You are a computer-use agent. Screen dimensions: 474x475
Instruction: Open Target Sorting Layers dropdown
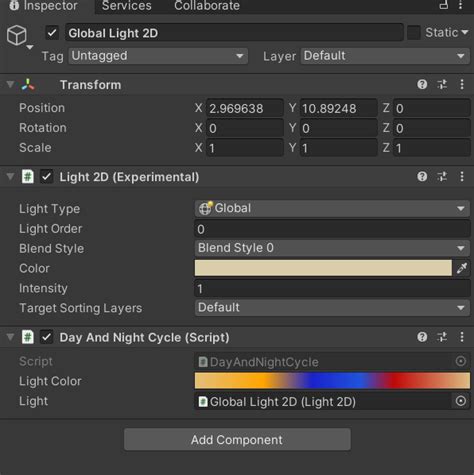[332, 307]
